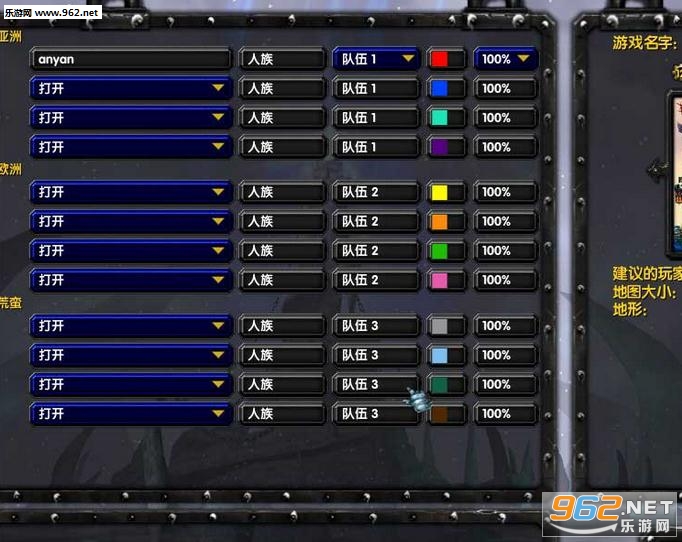Viewport: 682px width, 542px height.
Task: Click the 欧洲 force label
Action: [x=10, y=169]
